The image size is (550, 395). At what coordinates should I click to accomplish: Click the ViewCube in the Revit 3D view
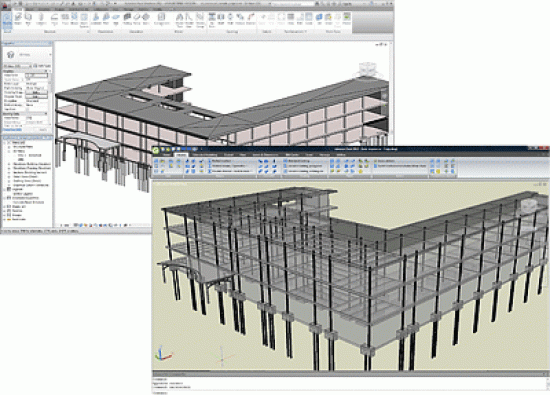pos(367,69)
